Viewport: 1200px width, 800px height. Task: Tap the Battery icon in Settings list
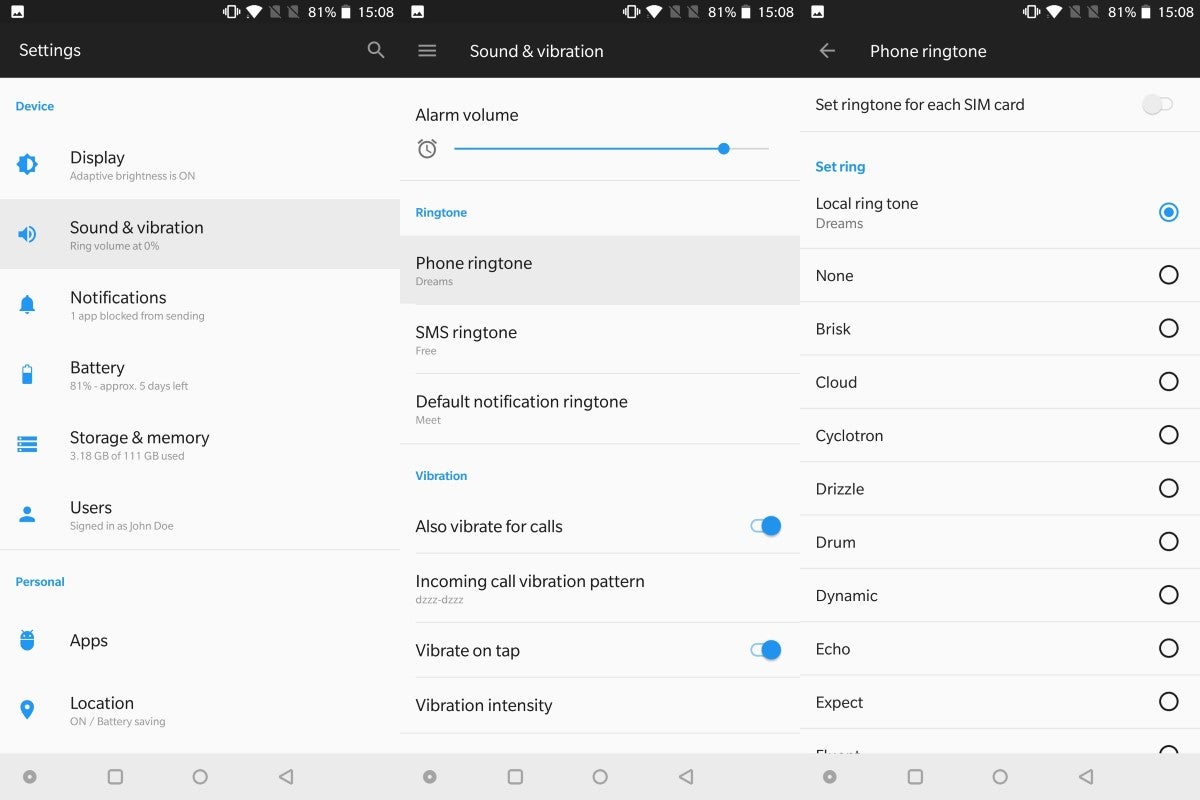(27, 375)
